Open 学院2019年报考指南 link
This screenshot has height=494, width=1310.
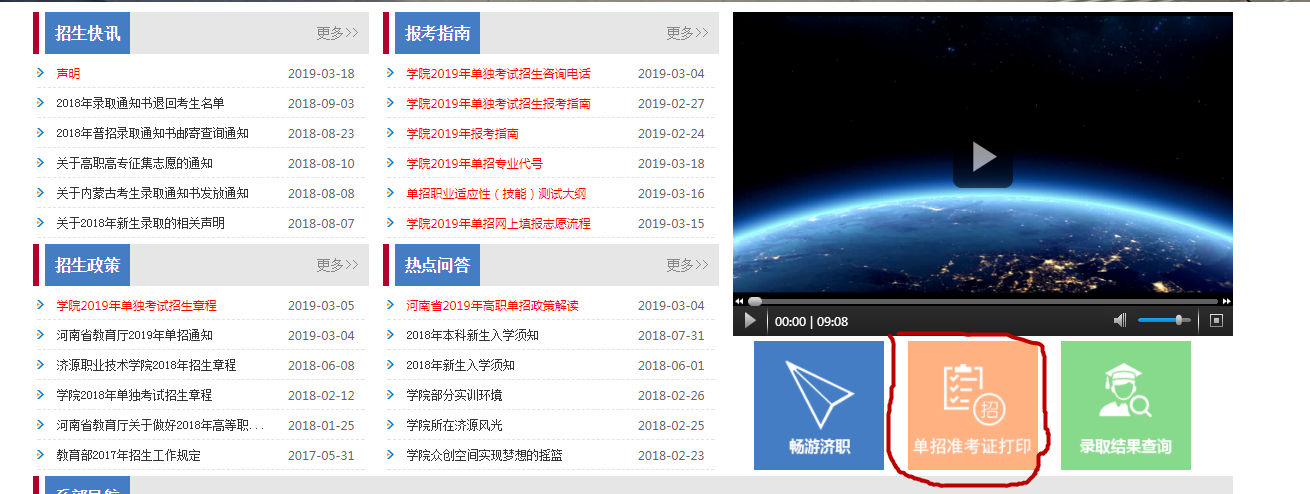(x=462, y=134)
